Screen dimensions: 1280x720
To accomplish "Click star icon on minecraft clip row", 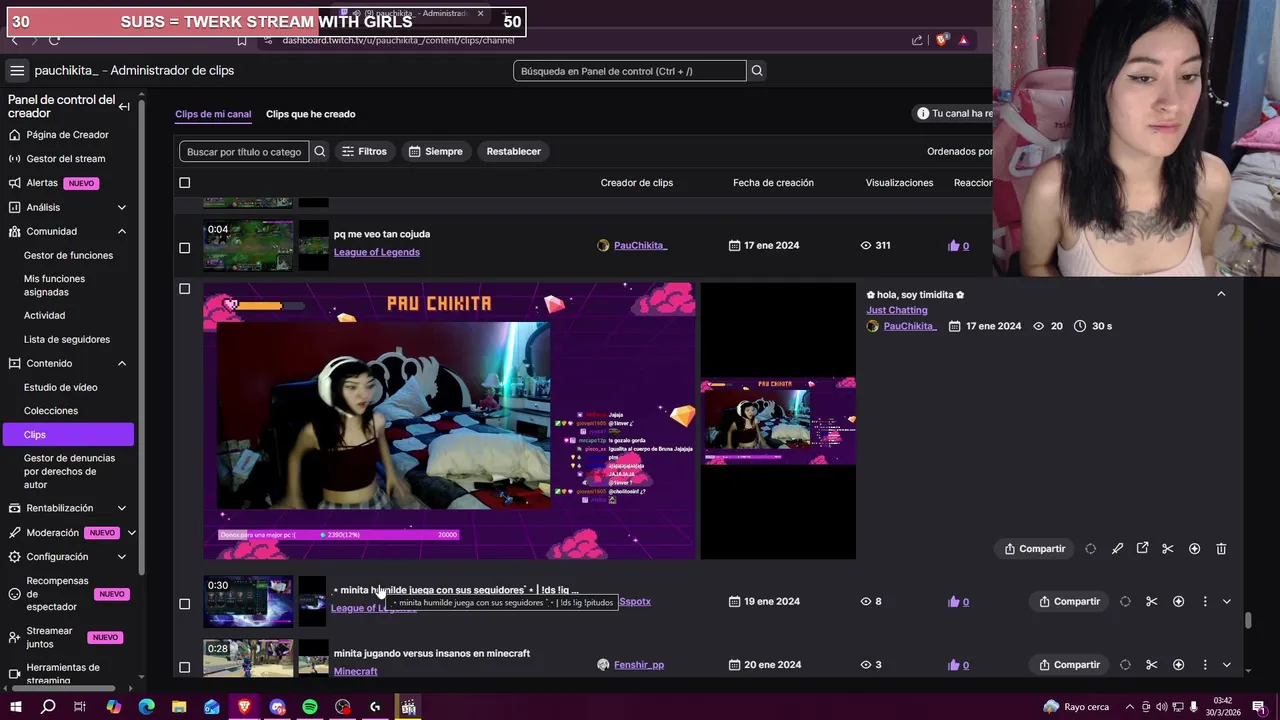I will [1178, 665].
